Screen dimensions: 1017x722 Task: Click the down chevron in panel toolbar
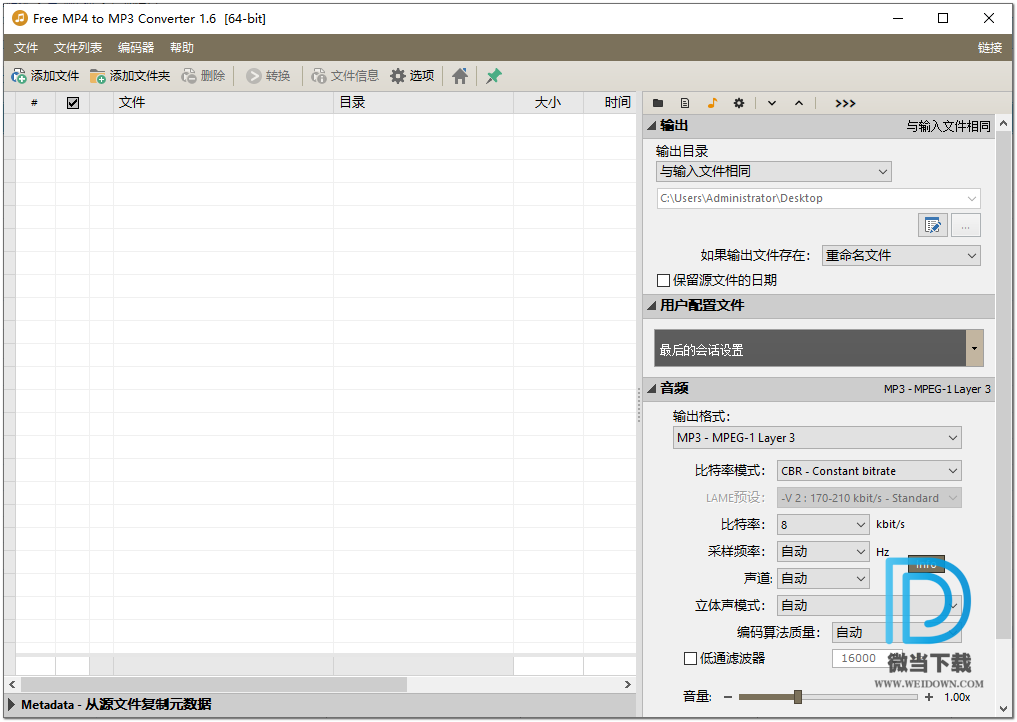(x=772, y=103)
